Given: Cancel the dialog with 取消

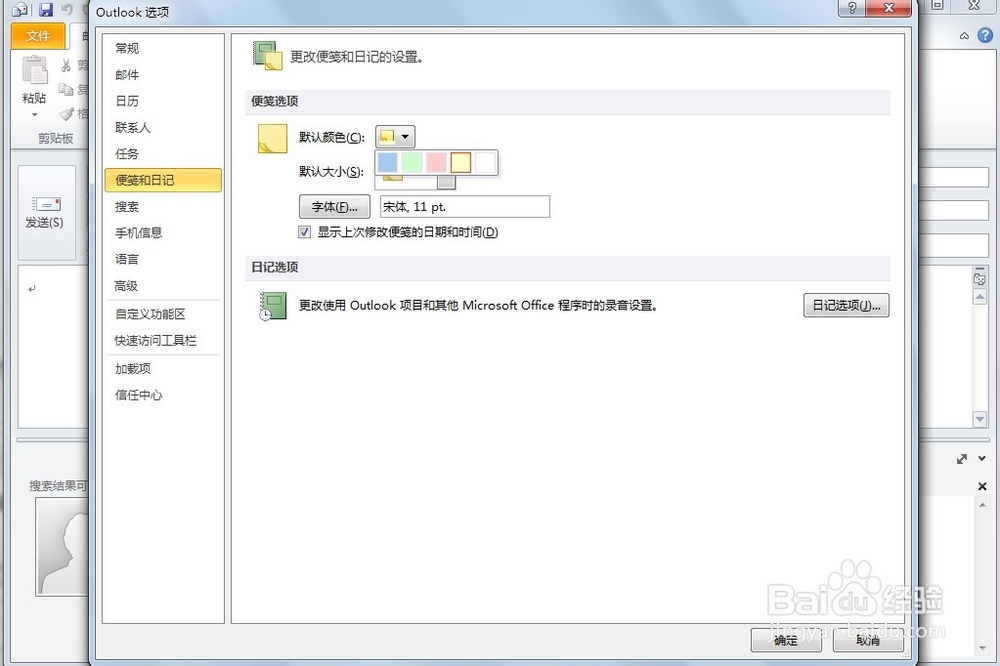Looking at the screenshot, I should (x=867, y=640).
